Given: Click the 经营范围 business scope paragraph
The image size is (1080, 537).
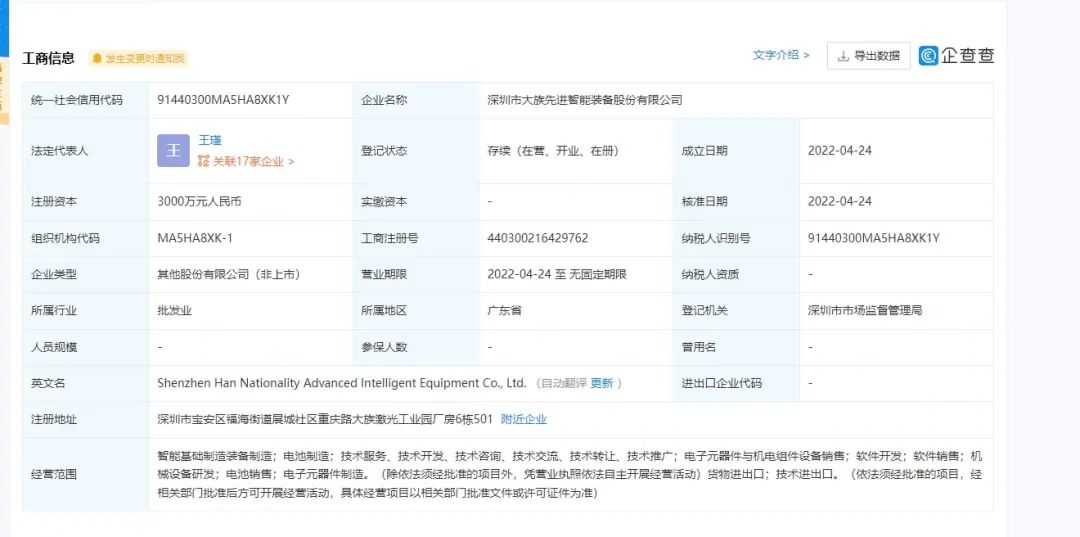Looking at the screenshot, I should tap(570, 474).
